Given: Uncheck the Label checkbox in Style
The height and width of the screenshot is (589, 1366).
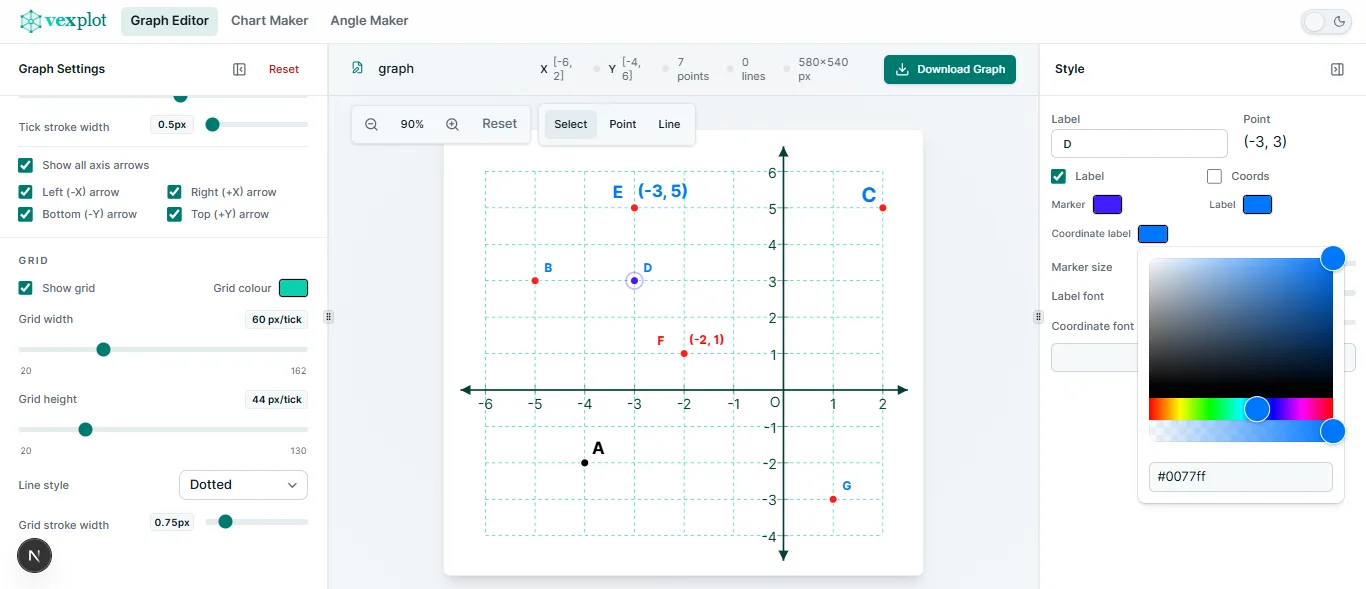Looking at the screenshot, I should tap(1058, 176).
